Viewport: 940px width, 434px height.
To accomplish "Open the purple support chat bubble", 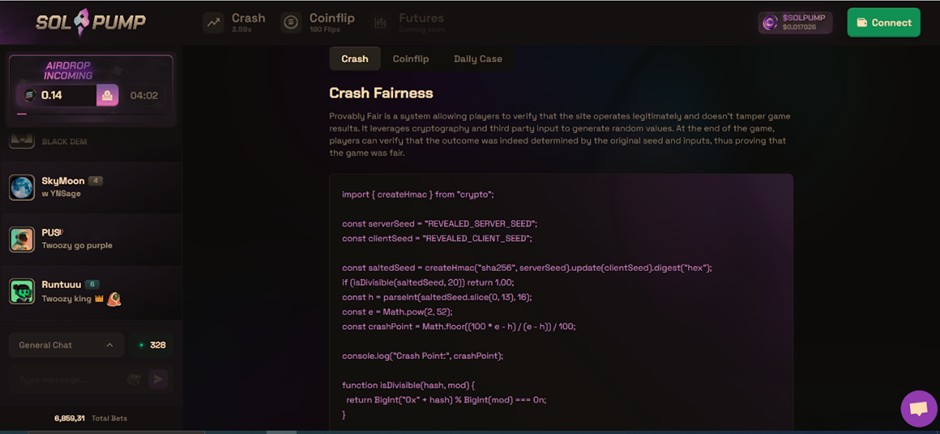I will point(917,408).
